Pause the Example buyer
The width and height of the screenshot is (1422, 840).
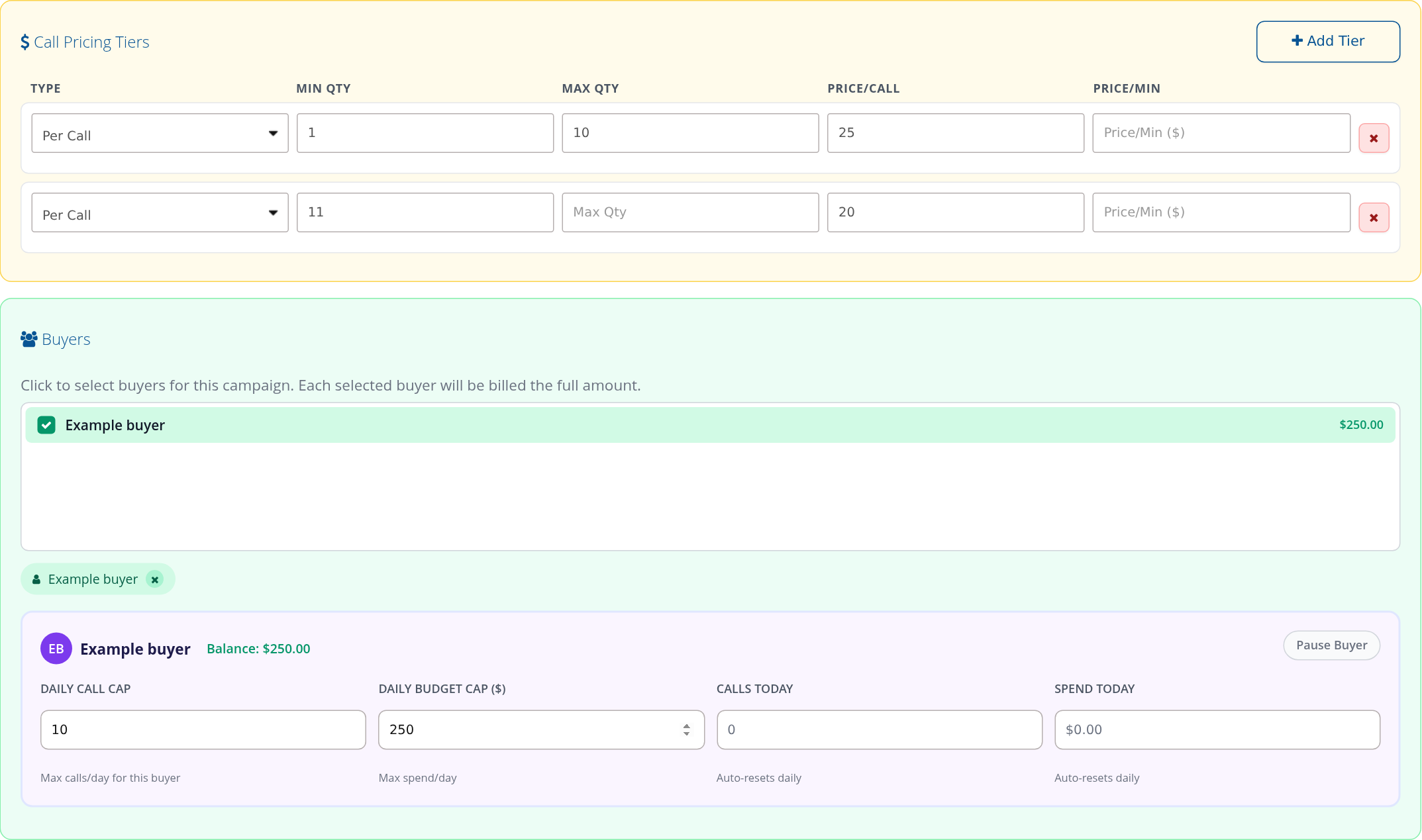(x=1331, y=645)
